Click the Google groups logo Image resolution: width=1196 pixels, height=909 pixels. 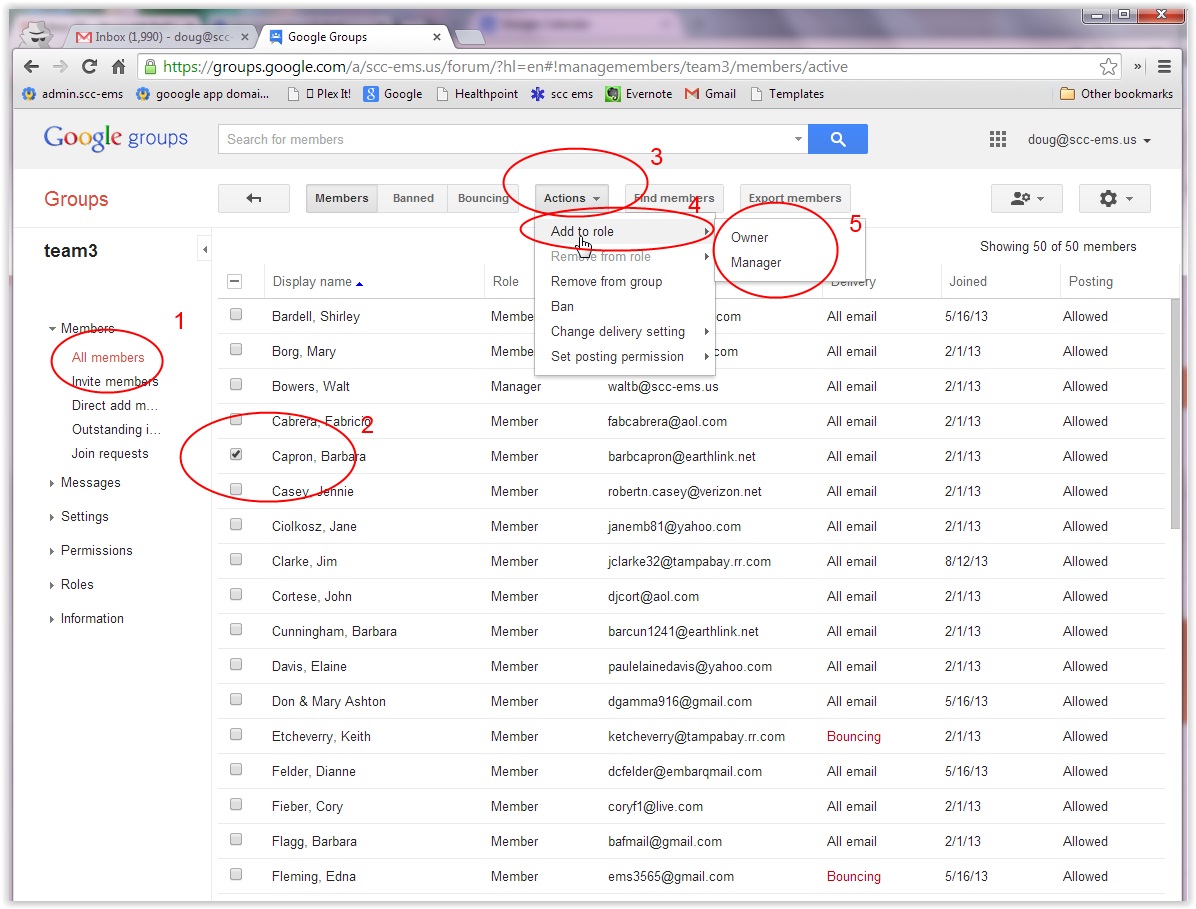(x=116, y=138)
